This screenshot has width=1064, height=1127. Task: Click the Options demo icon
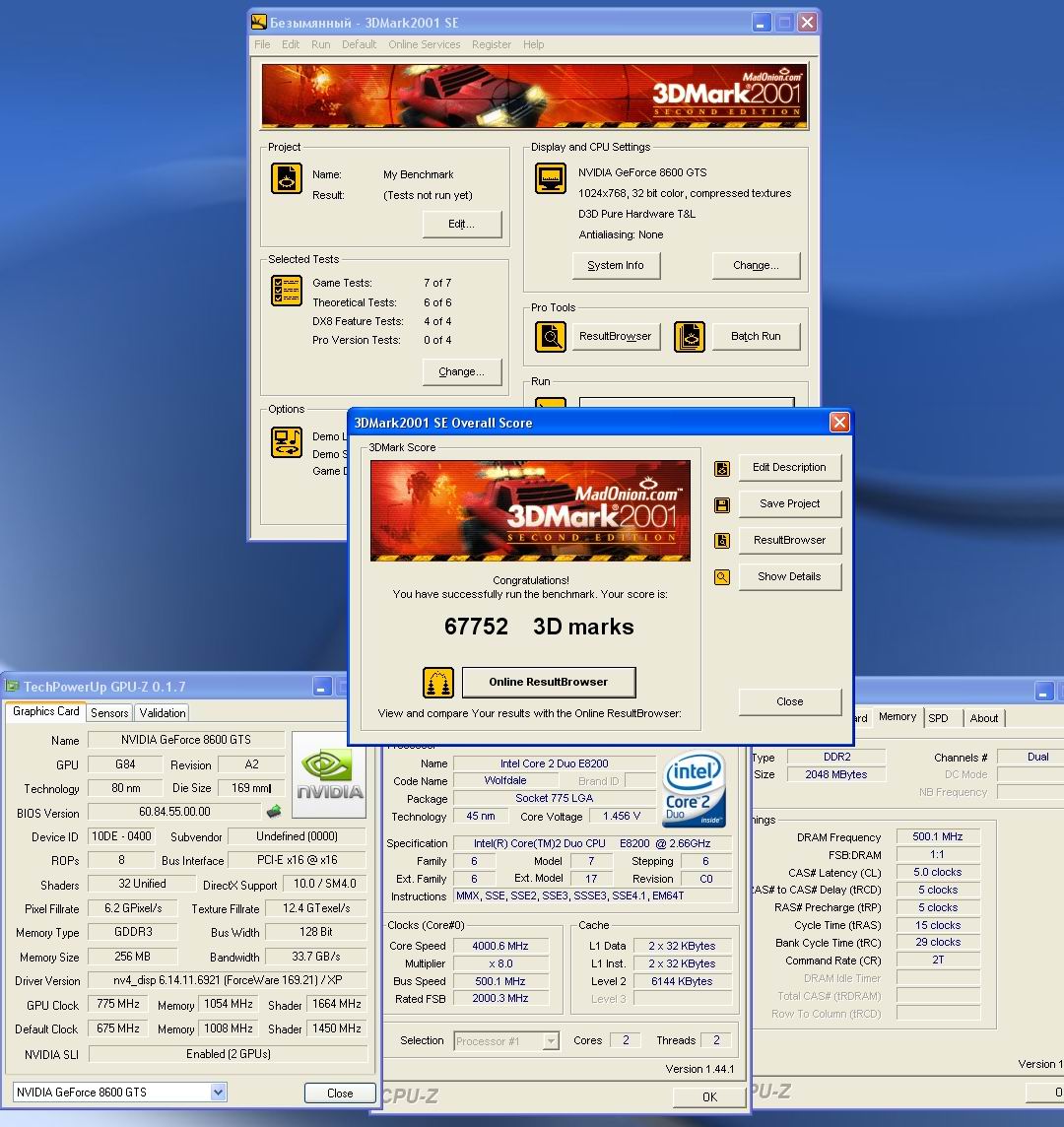click(x=286, y=442)
